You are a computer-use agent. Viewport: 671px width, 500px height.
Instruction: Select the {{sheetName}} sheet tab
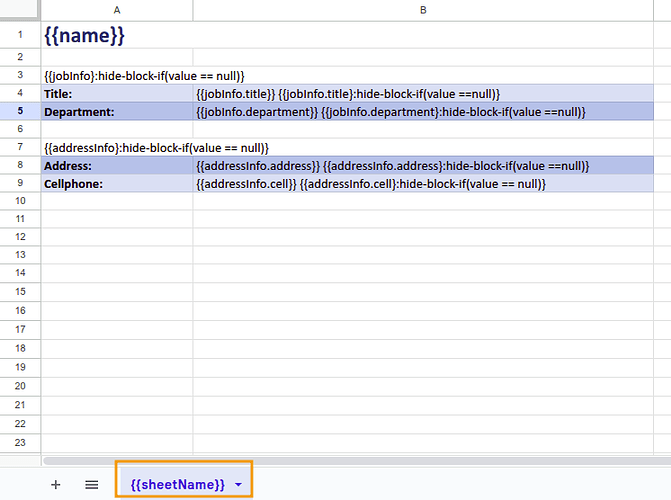(x=177, y=484)
